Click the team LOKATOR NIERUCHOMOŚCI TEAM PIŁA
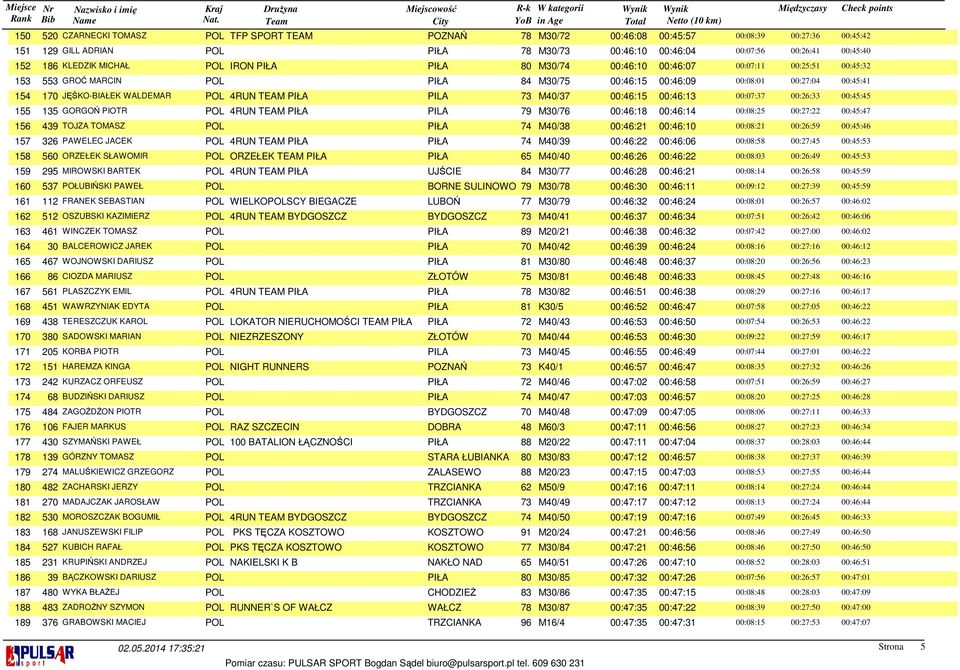The image size is (960, 670). 321,322
